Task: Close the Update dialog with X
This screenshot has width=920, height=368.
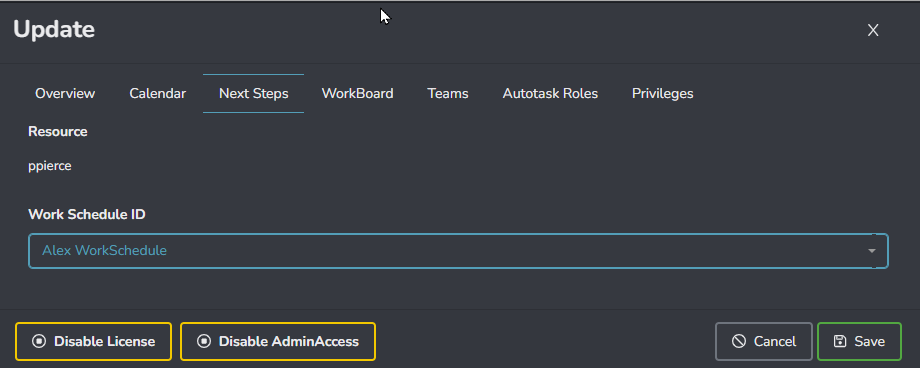Action: [873, 31]
